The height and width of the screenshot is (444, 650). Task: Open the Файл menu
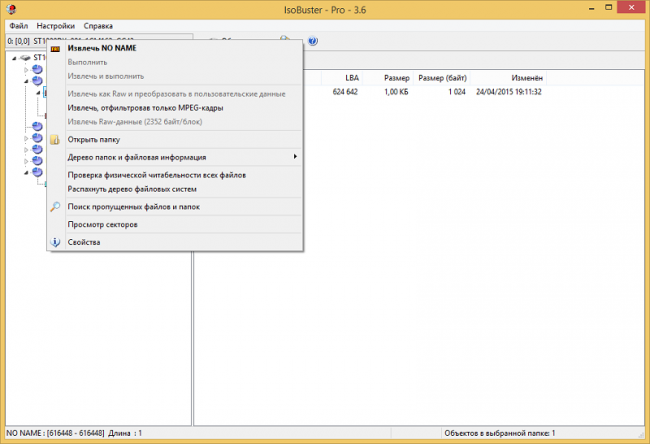19,26
